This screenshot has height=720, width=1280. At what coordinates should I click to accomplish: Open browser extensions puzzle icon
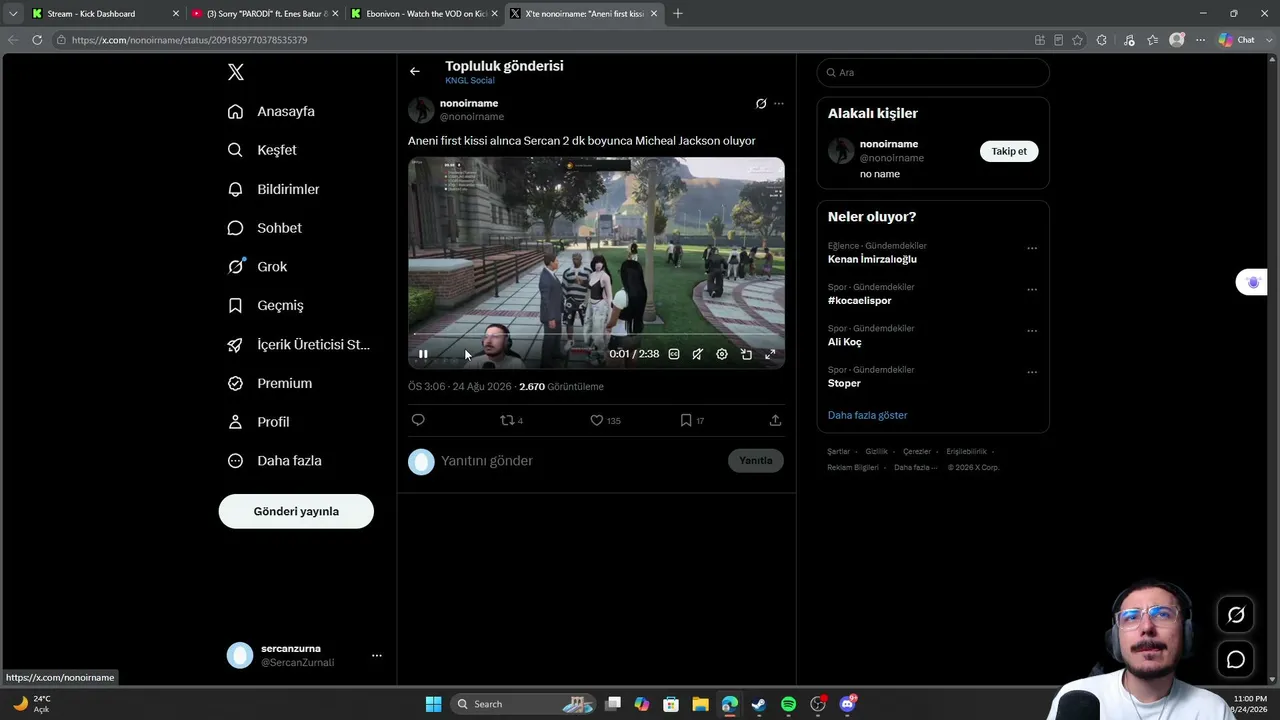point(1101,40)
